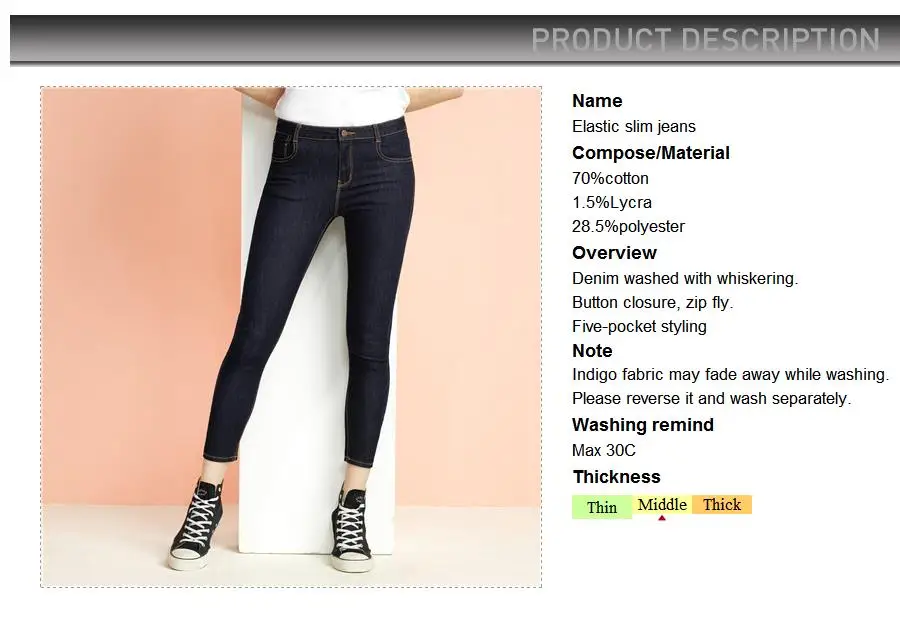Click the Overview heading
The image size is (900, 622).
coord(614,253)
